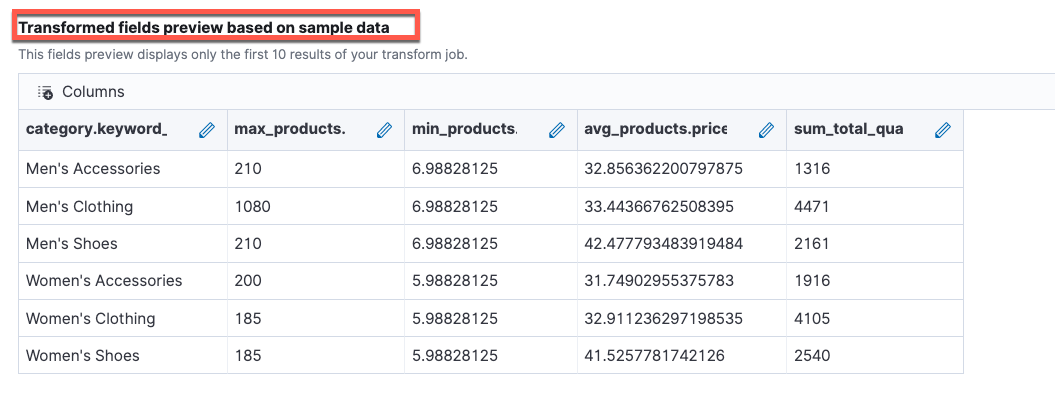Image resolution: width=1055 pixels, height=405 pixels.
Task: Click the Women's Accessories row cell
Action: click(104, 281)
